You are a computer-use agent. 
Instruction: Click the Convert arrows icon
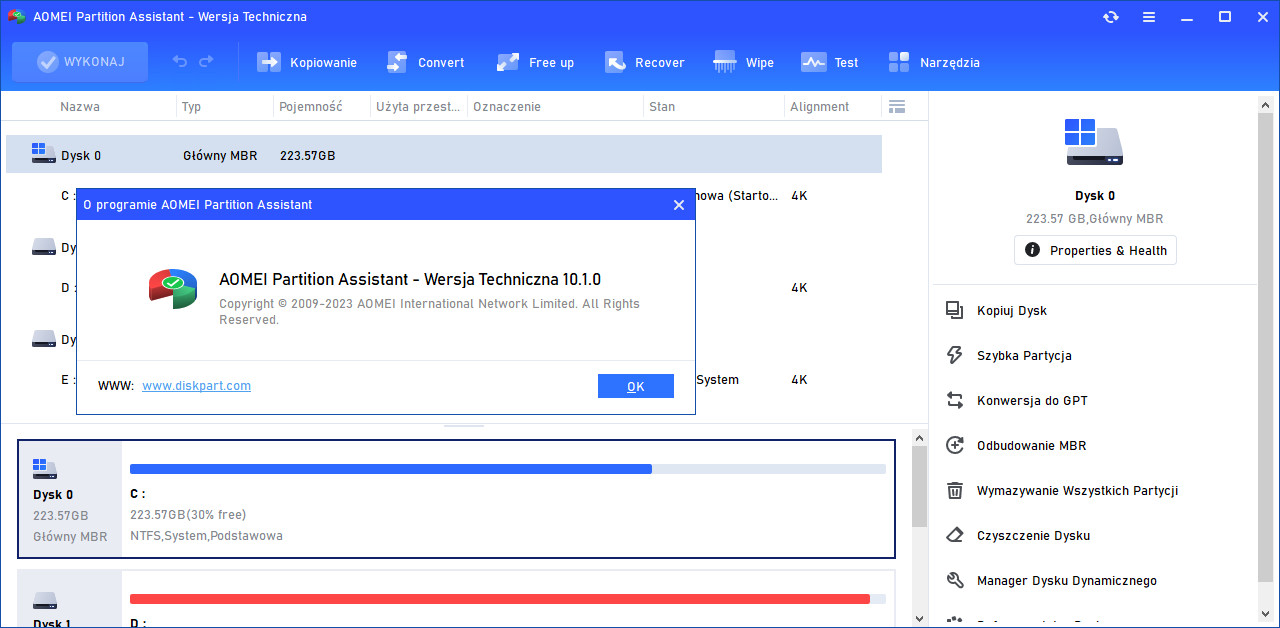click(x=397, y=62)
